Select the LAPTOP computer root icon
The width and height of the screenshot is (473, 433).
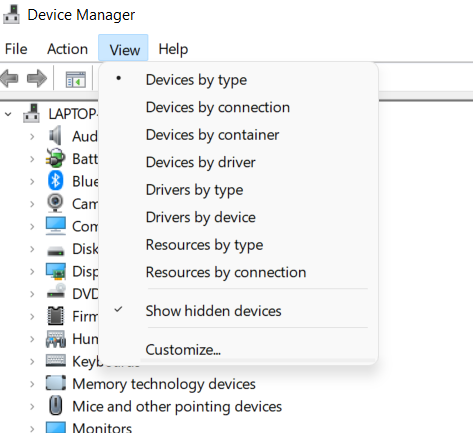(x=32, y=114)
